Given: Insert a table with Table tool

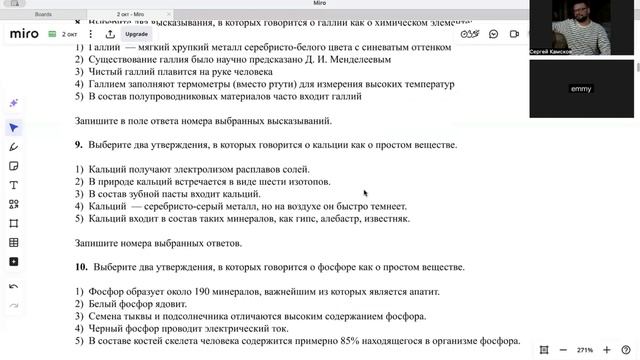Looking at the screenshot, I should tap(13, 242).
